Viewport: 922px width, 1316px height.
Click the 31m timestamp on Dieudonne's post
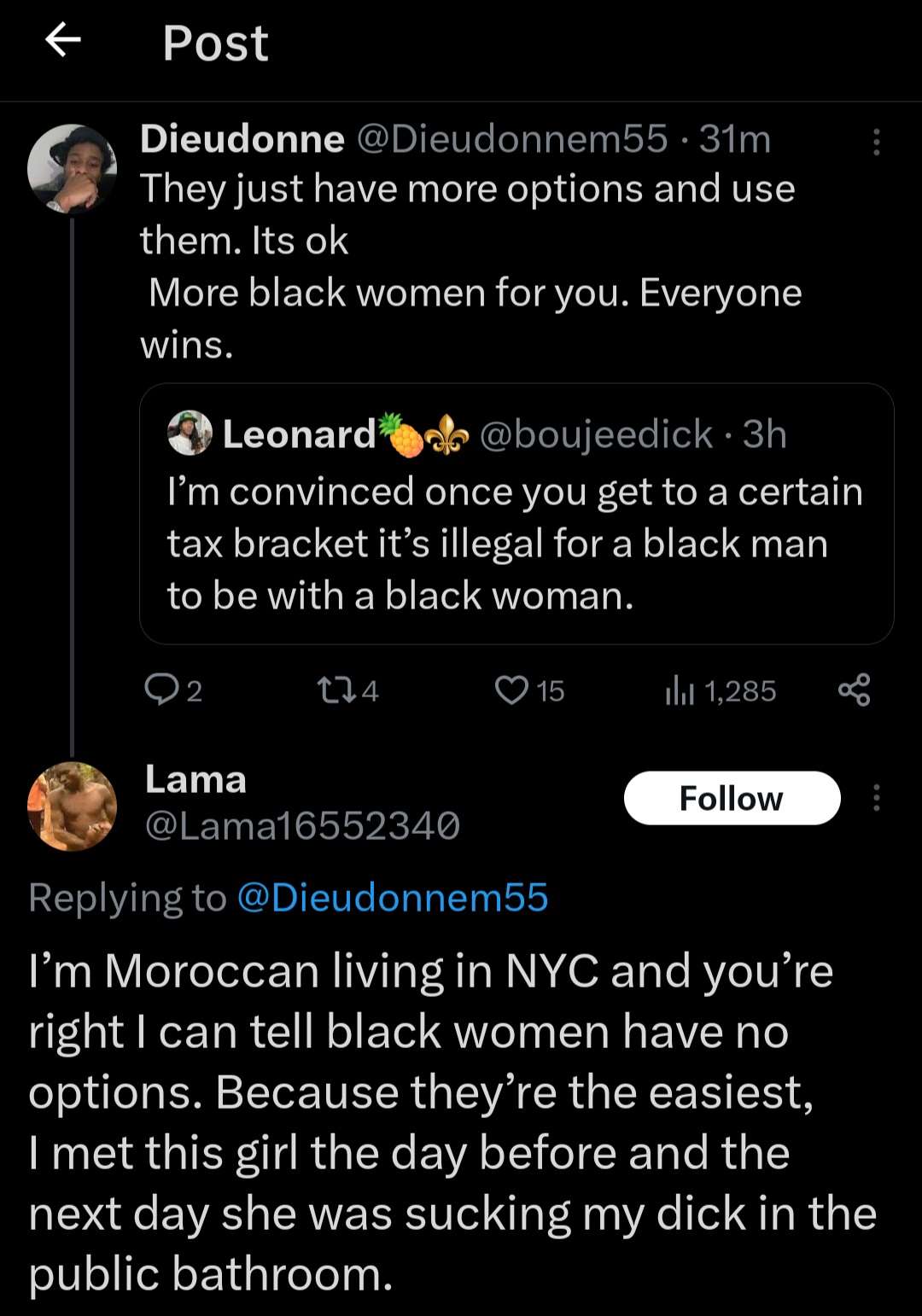735,139
